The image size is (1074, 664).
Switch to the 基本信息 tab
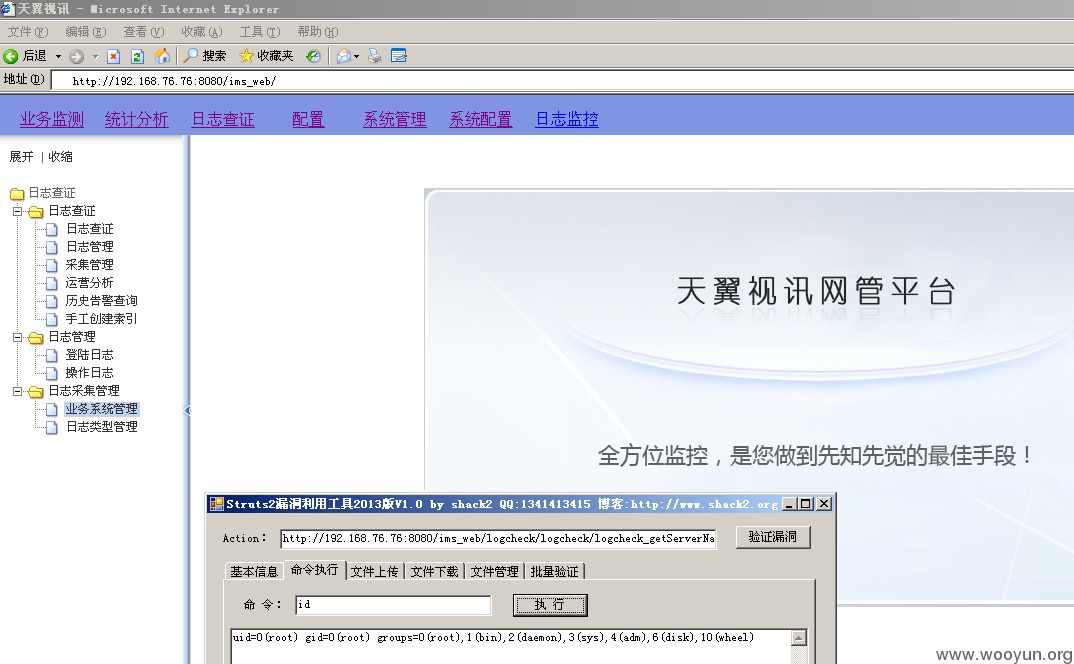(x=253, y=571)
